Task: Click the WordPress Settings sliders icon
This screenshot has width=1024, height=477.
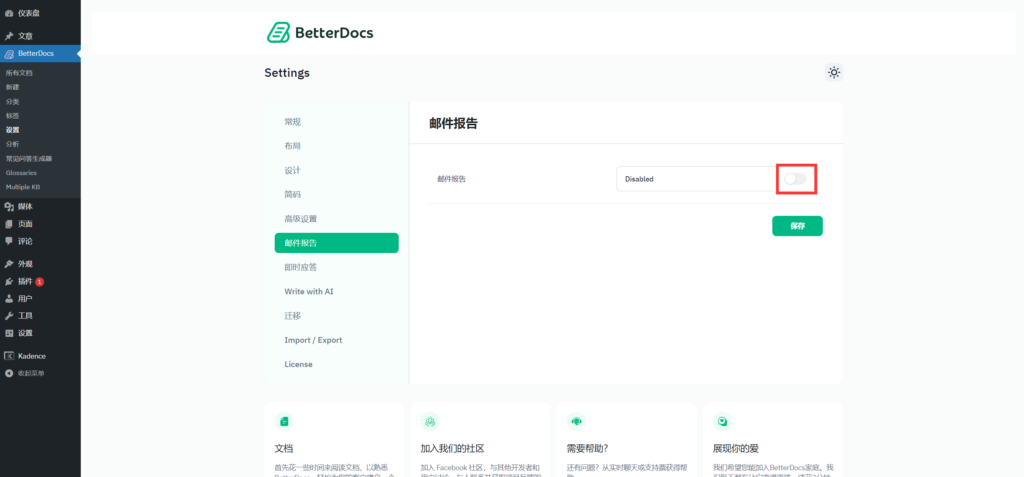Action: (x=9, y=333)
